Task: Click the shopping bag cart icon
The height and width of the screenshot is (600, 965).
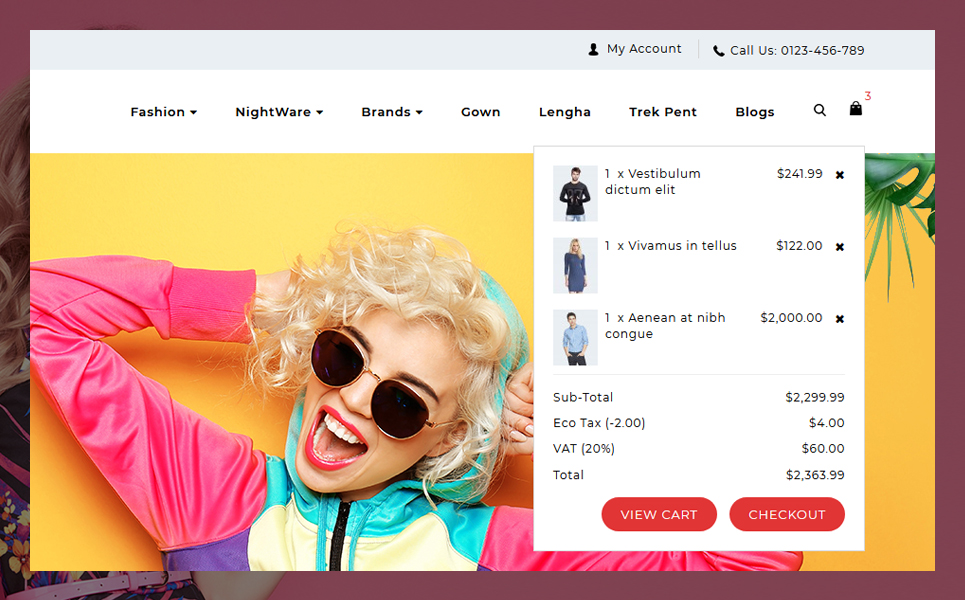Action: (x=855, y=109)
